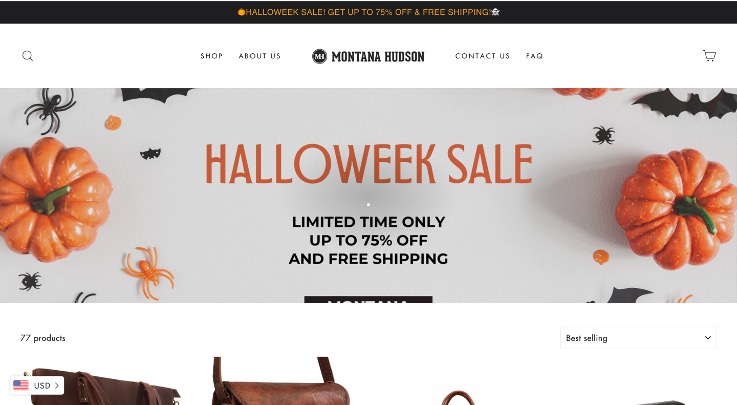Click the pumpkin emoji in announcement bar
Viewport: 737px width, 405px height.
(241, 12)
